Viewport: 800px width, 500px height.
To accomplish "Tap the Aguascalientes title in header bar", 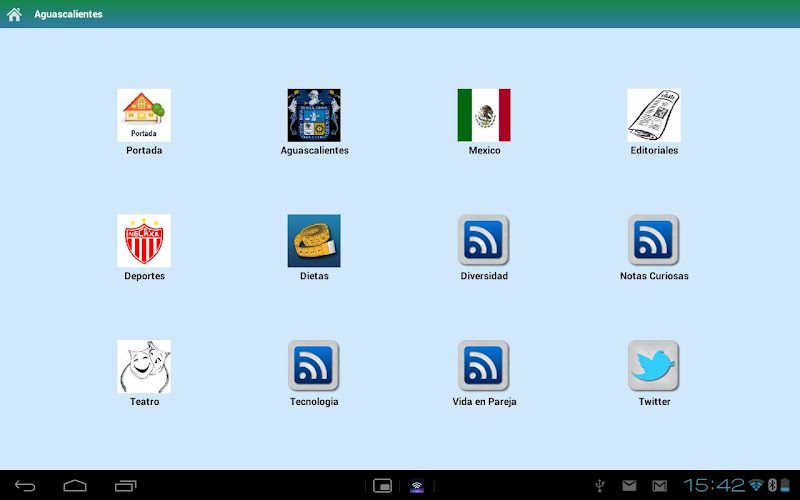I will point(68,14).
